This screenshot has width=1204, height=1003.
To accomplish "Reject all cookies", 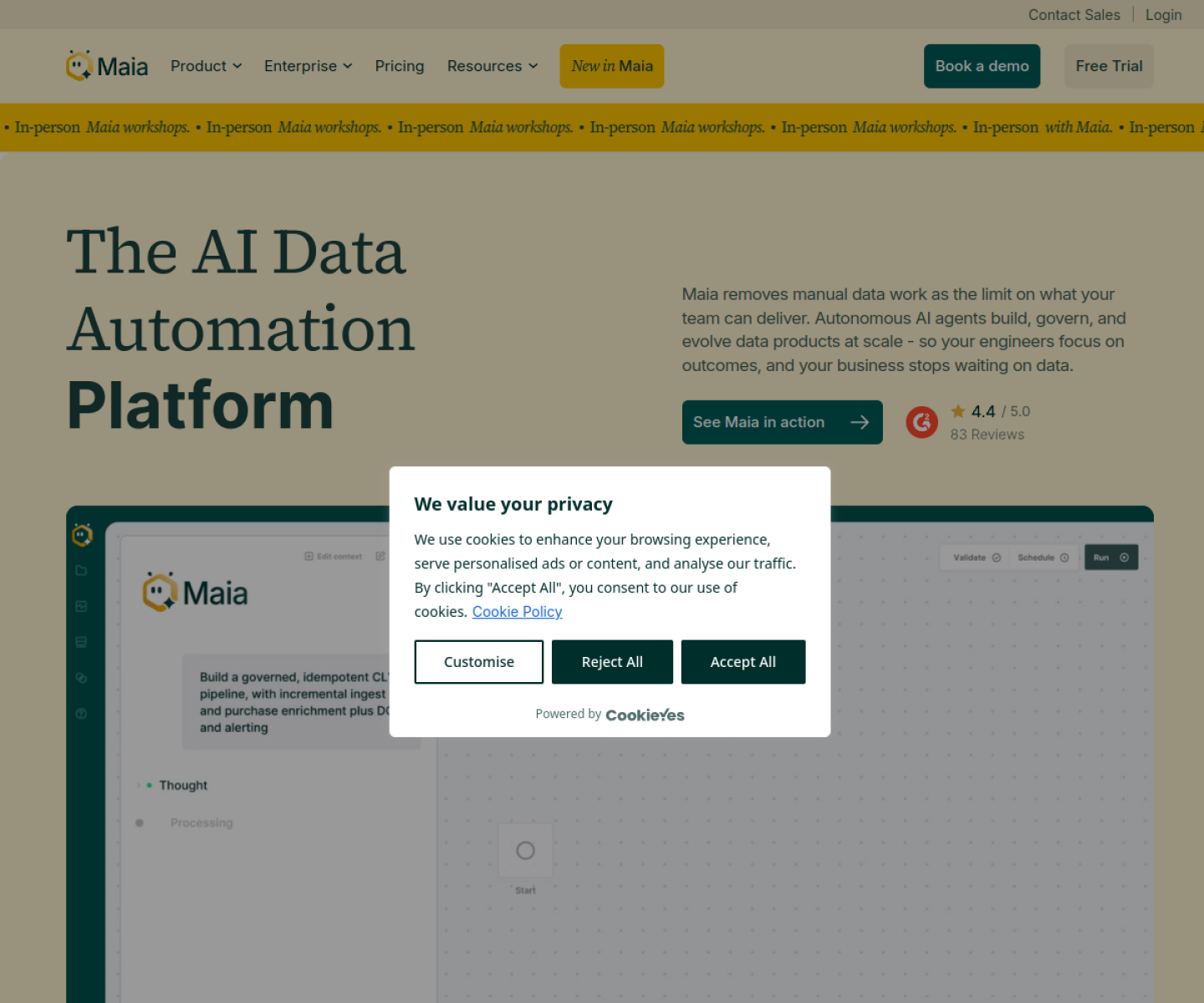I will [x=612, y=662].
